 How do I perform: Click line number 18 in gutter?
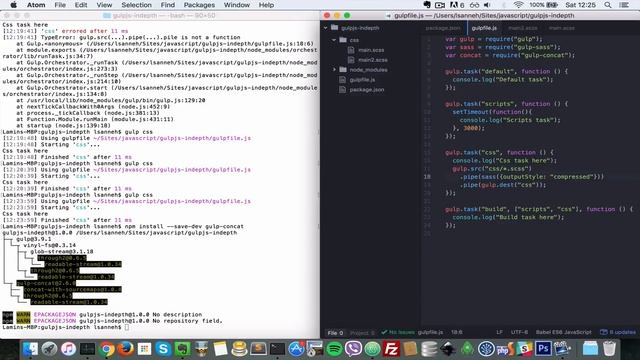(427, 177)
